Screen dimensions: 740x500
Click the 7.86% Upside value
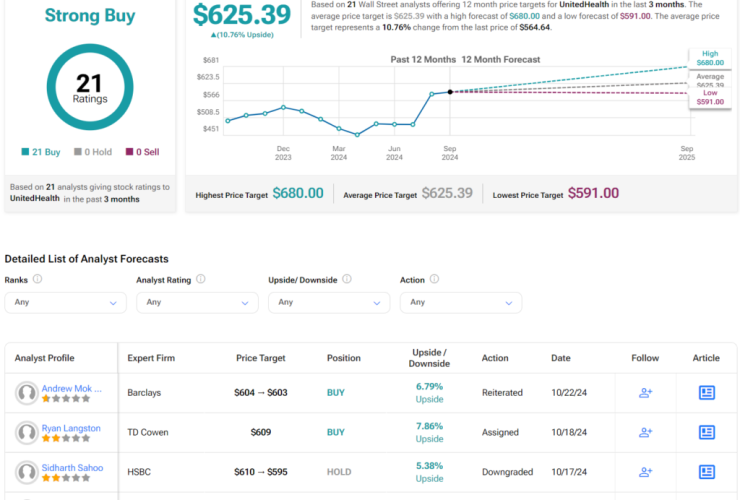(x=429, y=432)
